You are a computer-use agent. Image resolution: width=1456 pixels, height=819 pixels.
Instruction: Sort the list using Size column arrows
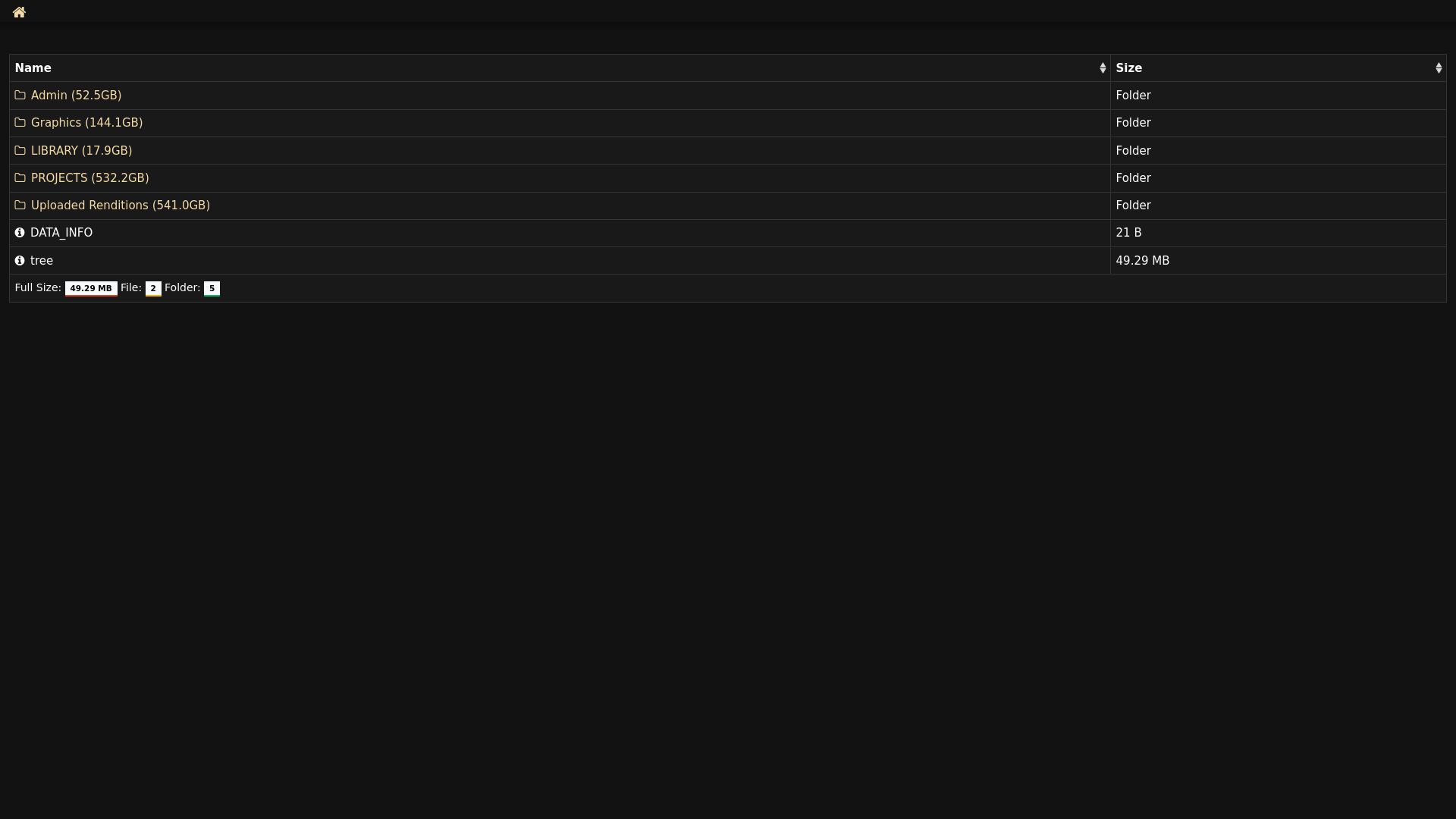(x=1439, y=68)
